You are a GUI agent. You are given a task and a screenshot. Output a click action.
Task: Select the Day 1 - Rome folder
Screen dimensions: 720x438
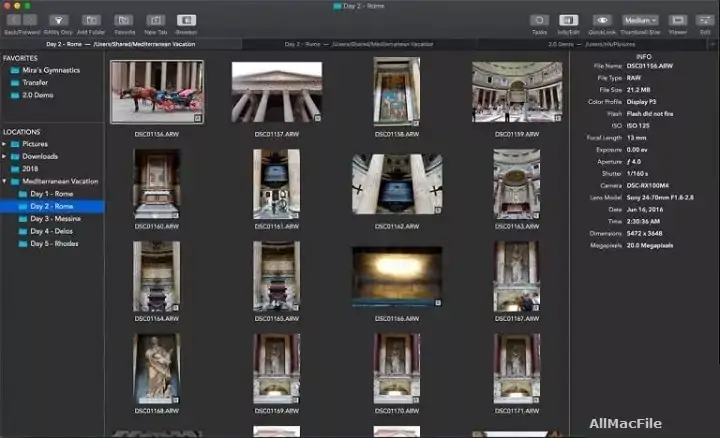(x=51, y=194)
